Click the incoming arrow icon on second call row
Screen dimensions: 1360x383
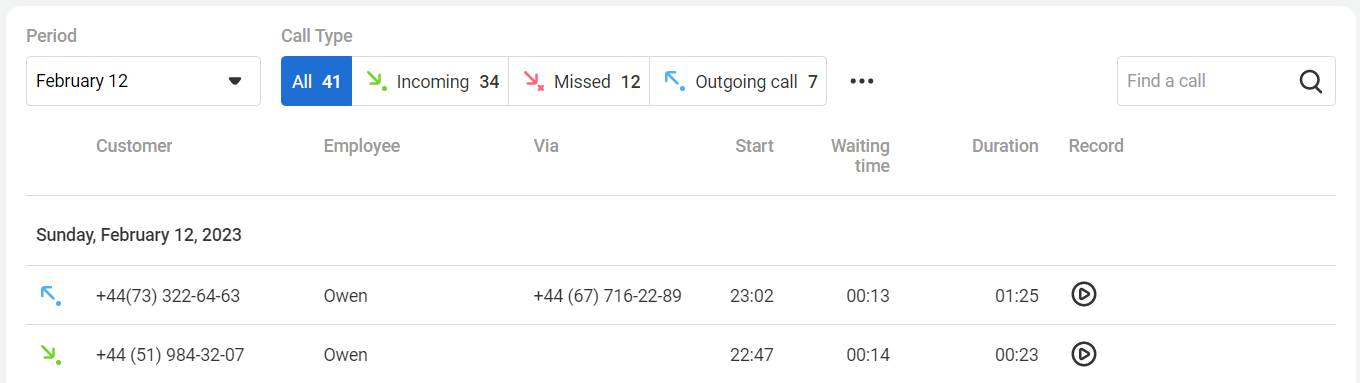coord(51,354)
